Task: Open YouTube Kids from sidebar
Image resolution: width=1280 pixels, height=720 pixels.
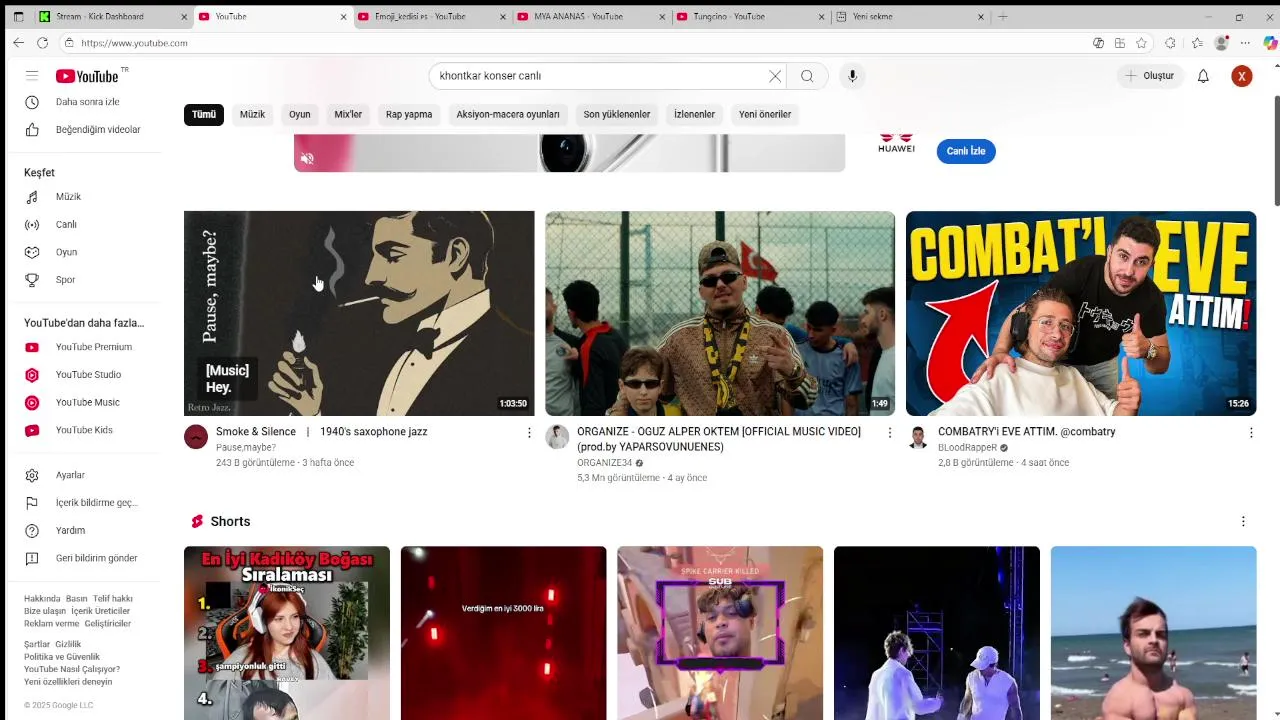Action: point(84,430)
